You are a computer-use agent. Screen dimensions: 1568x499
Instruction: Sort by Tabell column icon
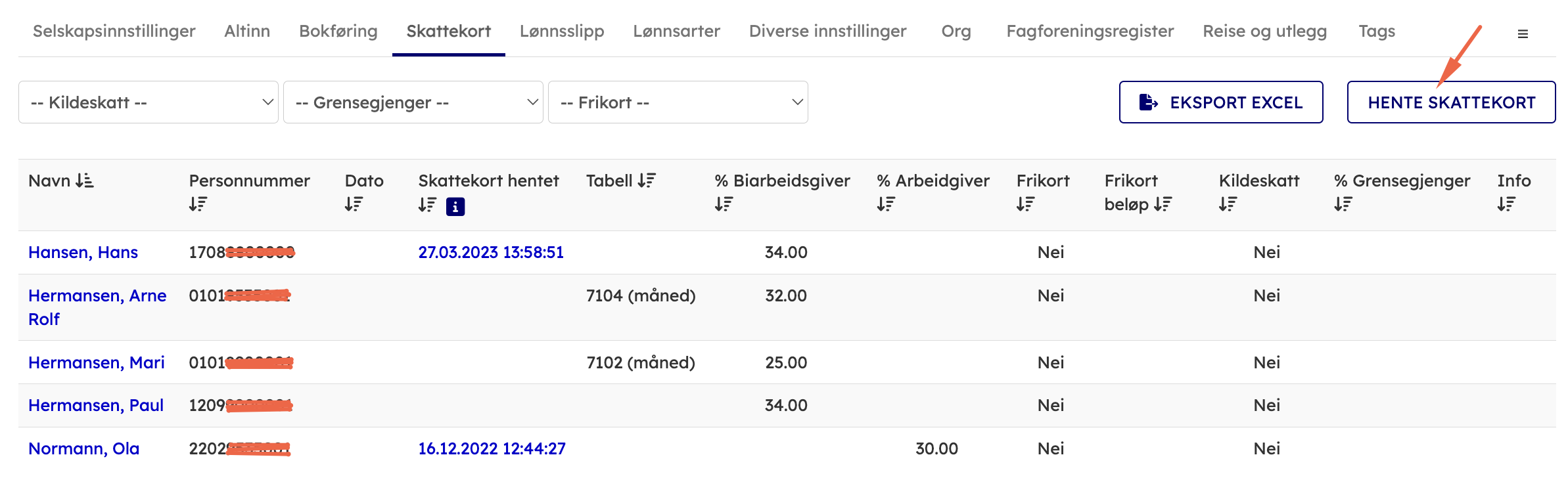click(647, 181)
